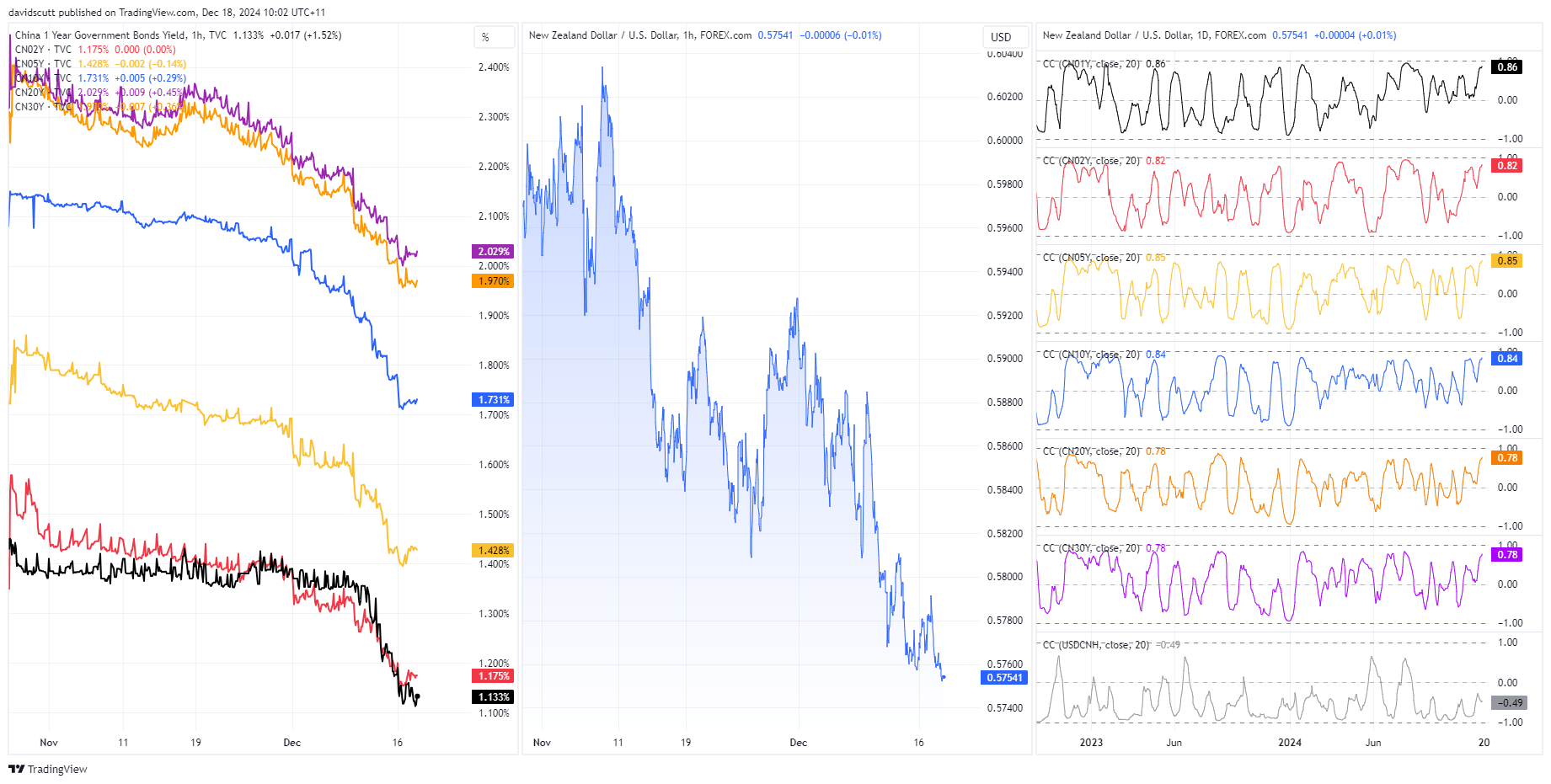Click the gray -0.49 correlation value tag
Viewport: 1551px width, 784px height.
(x=1509, y=703)
